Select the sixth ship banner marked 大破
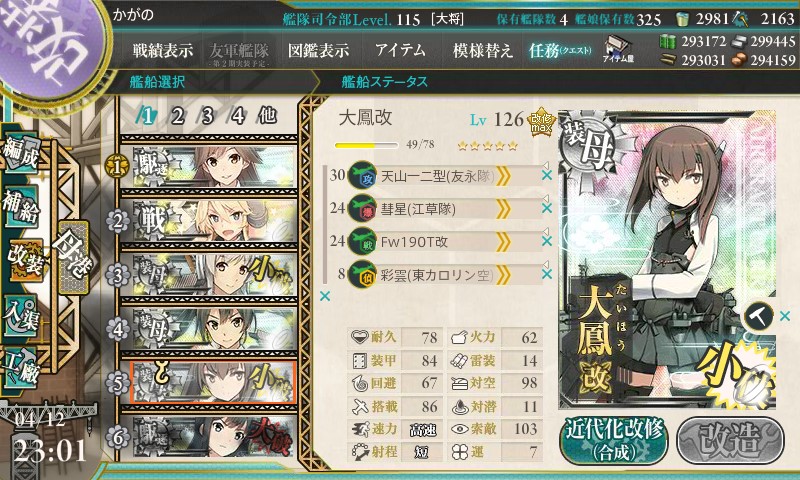 tap(209, 437)
